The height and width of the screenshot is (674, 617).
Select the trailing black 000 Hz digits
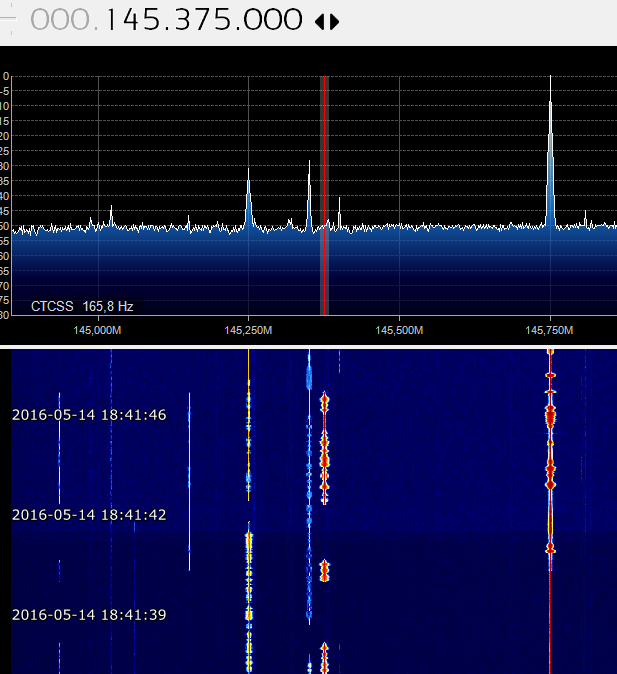point(273,20)
